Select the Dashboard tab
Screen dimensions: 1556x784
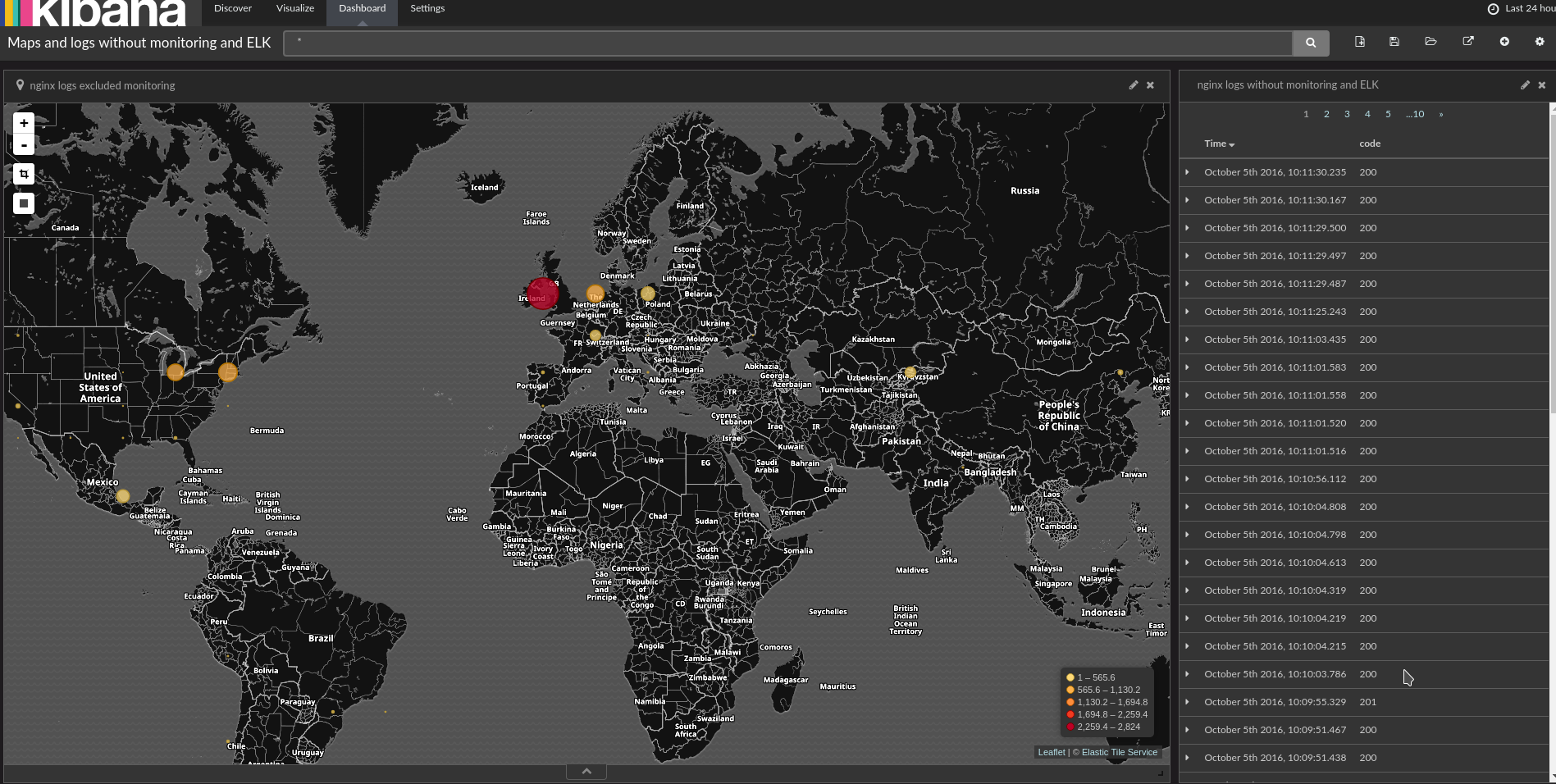[x=363, y=8]
